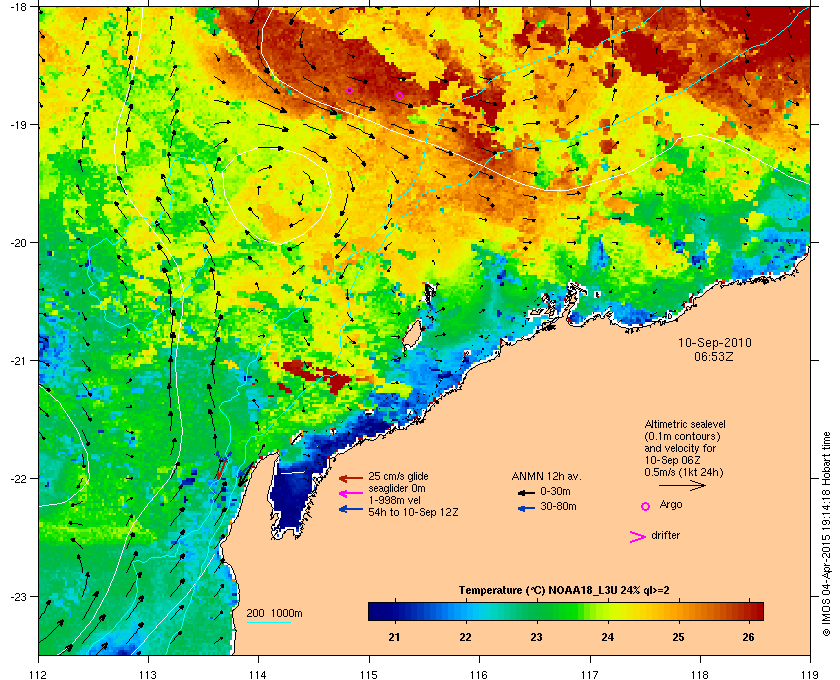Click the colorbar tick label 22
The image size is (840, 680).
coord(466,637)
